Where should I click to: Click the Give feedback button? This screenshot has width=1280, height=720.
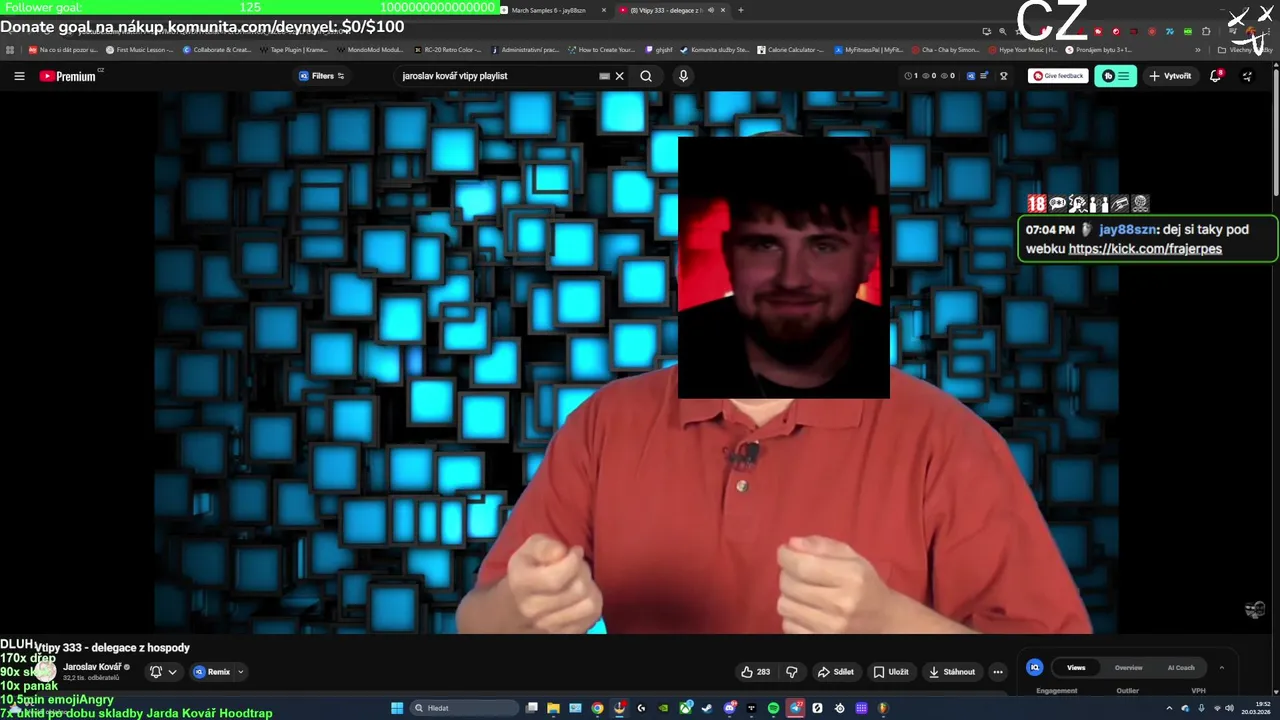(1058, 76)
